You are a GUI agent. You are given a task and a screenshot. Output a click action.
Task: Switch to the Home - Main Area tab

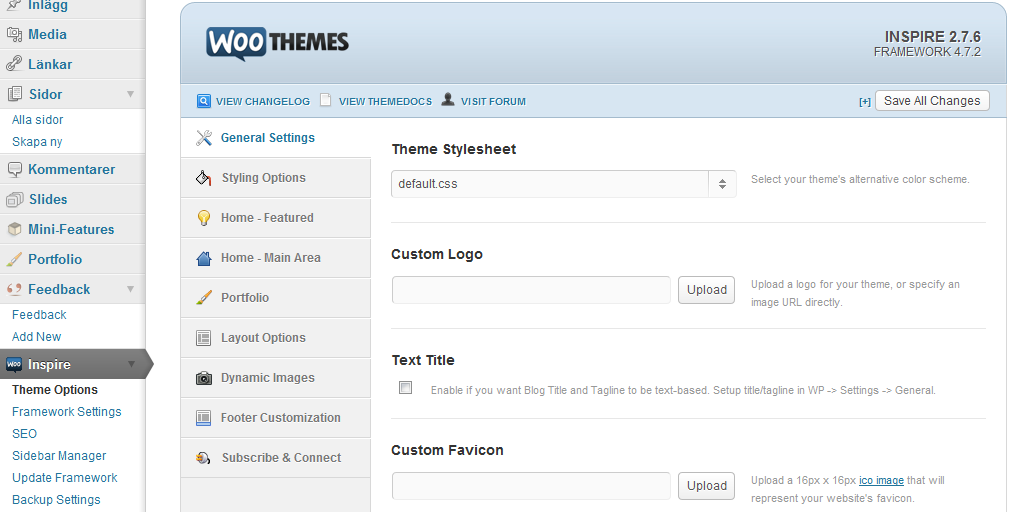[276, 258]
